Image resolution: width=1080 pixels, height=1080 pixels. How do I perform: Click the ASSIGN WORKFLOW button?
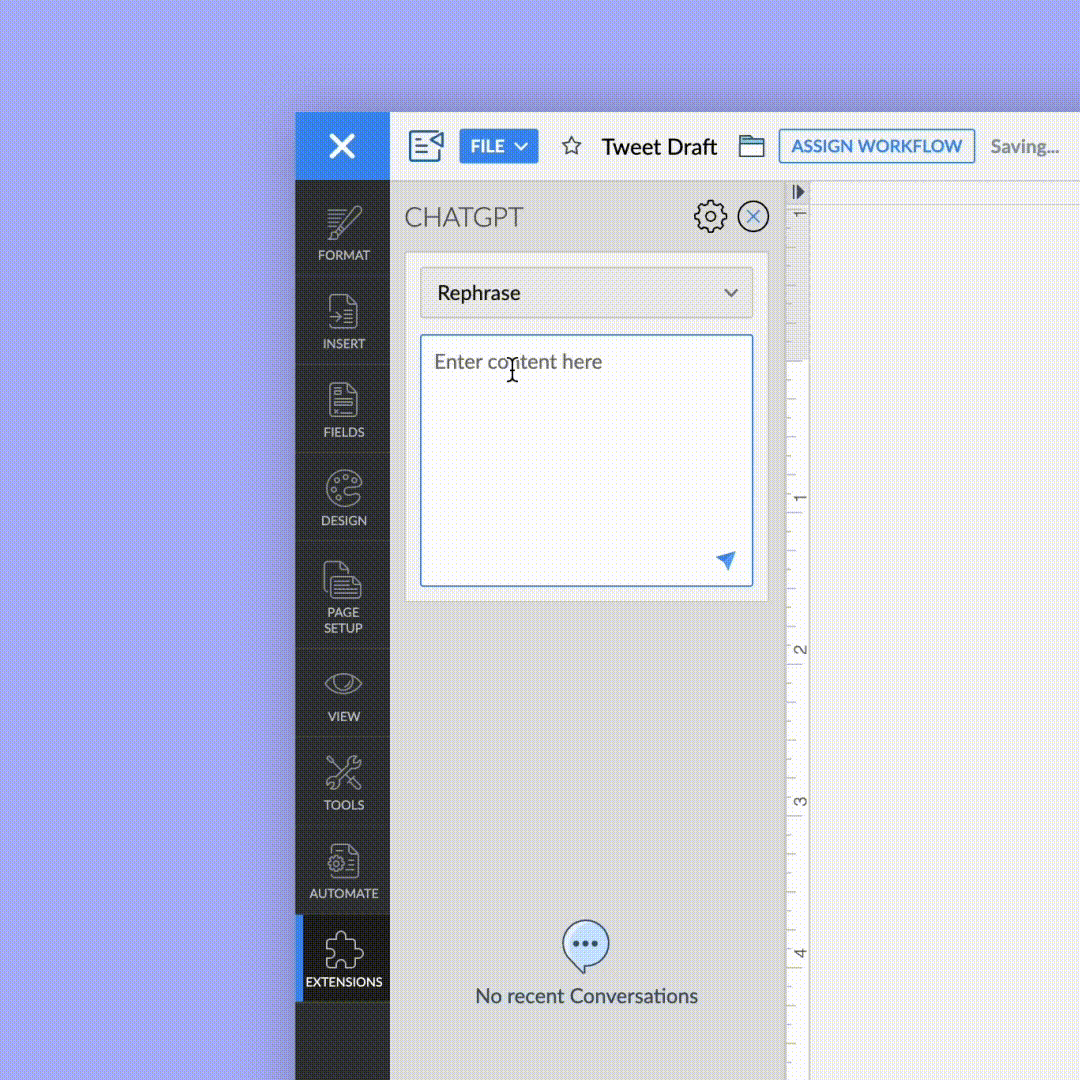pyautogui.click(x=876, y=146)
